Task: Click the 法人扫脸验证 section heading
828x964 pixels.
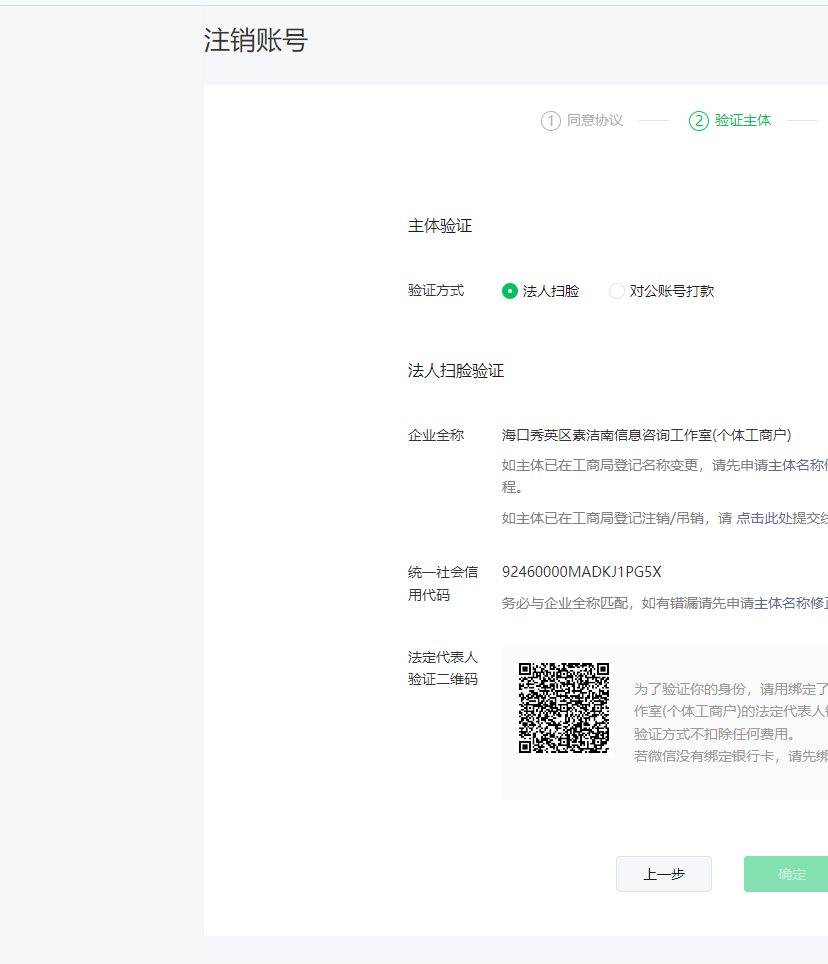Action: click(x=456, y=371)
